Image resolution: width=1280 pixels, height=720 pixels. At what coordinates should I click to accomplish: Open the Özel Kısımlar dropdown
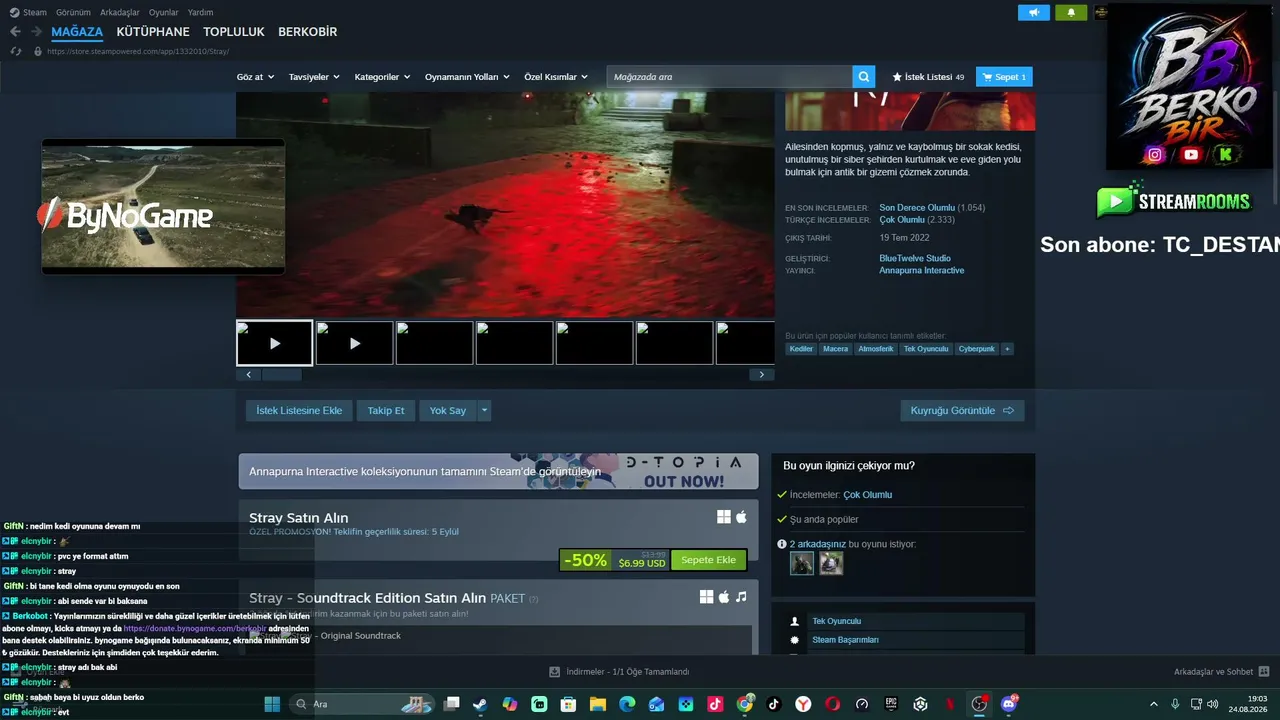click(x=556, y=77)
